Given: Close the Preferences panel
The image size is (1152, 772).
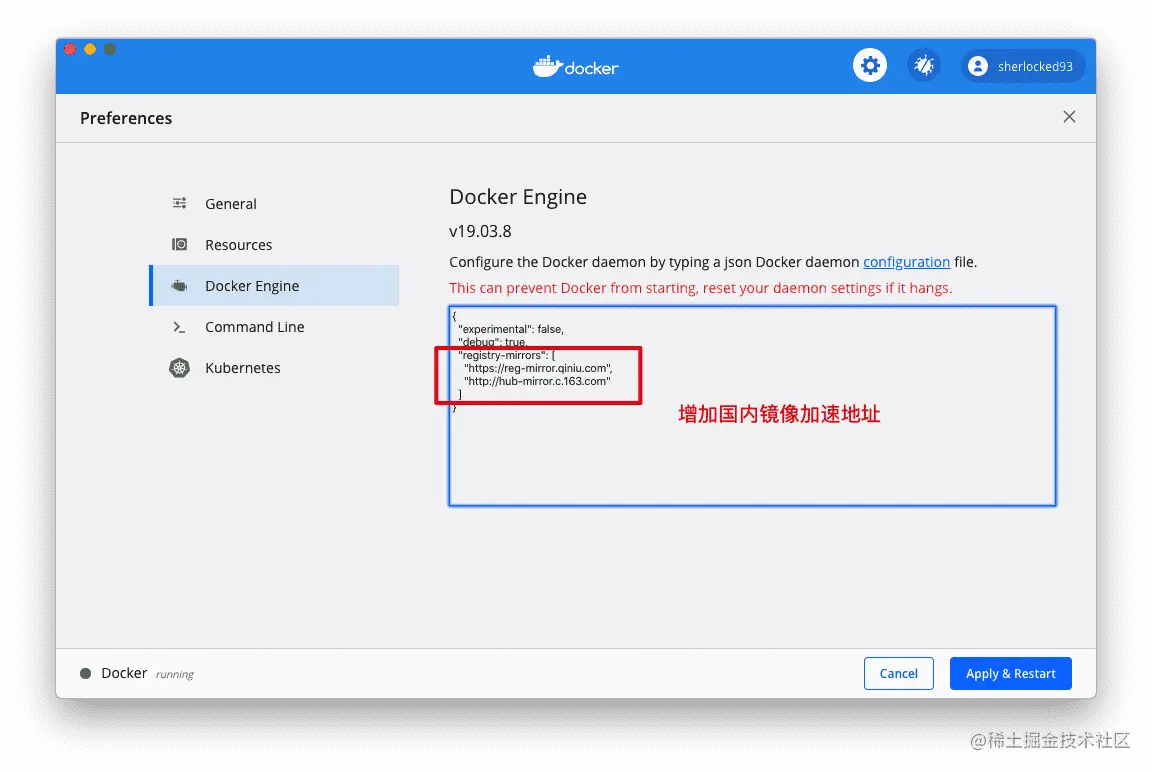Looking at the screenshot, I should click(1069, 117).
